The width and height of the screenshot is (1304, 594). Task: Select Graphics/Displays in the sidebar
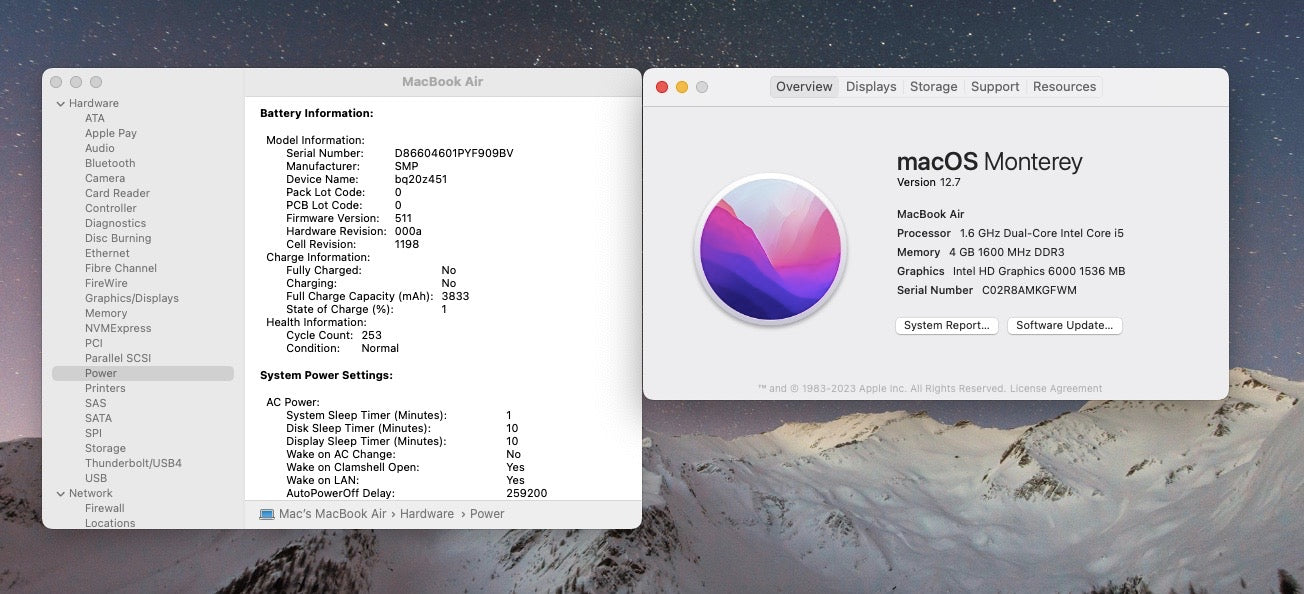click(x=132, y=298)
